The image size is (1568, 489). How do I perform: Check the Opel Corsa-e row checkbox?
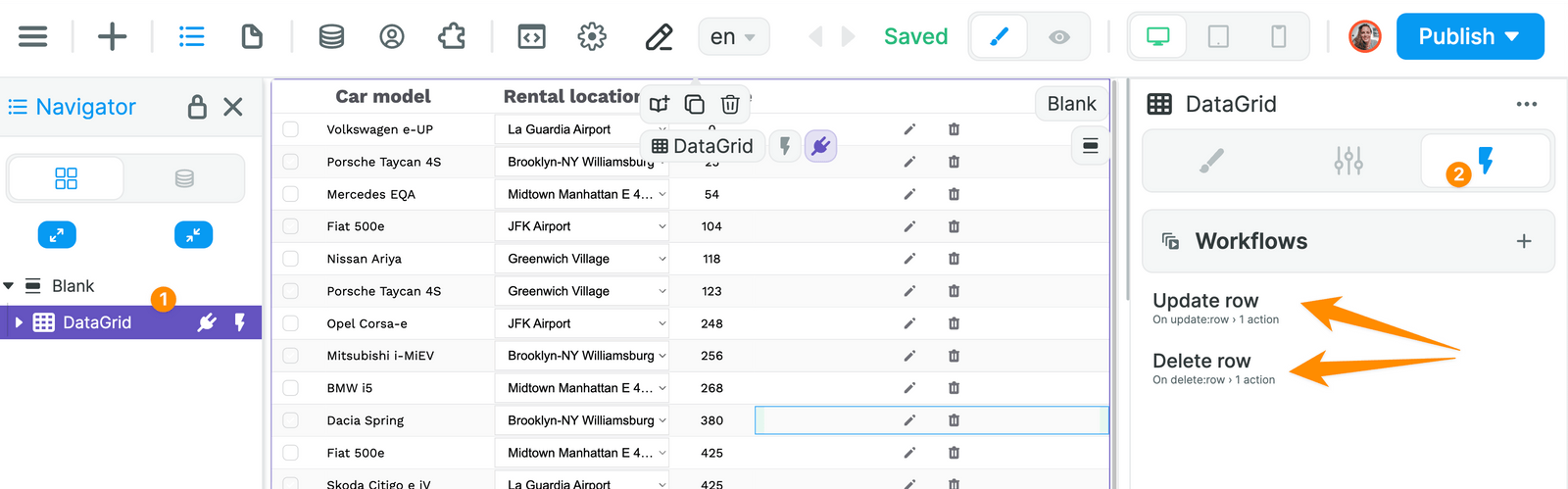pos(290,323)
